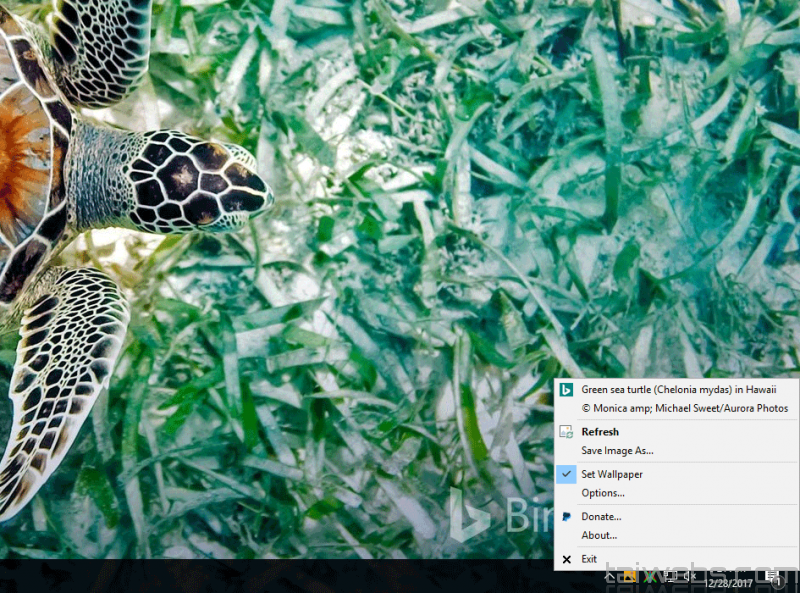Click the green and red X tray icon
Image resolution: width=800 pixels, height=593 pixels.
649,576
